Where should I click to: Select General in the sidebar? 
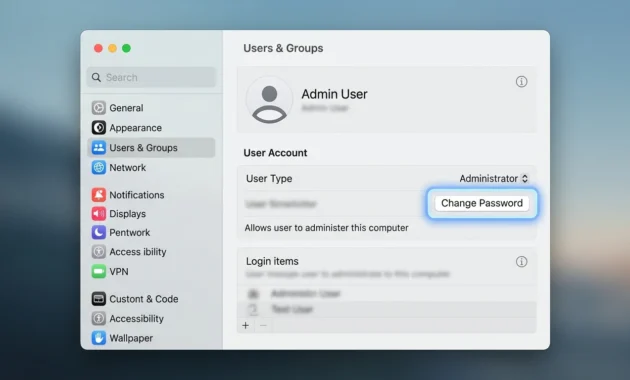151,108
